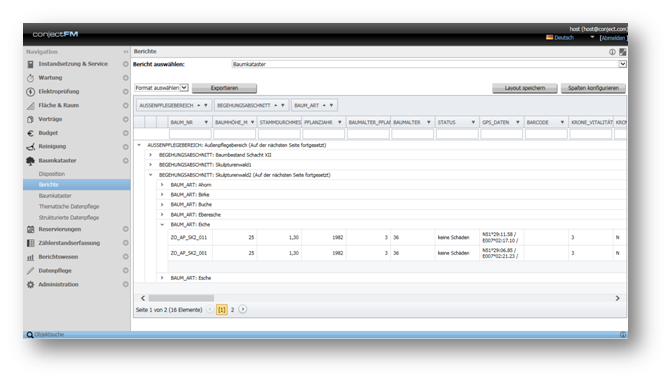The image size is (671, 382).
Task: Open BAUM_NR column filter dropdown
Action: 206,122
